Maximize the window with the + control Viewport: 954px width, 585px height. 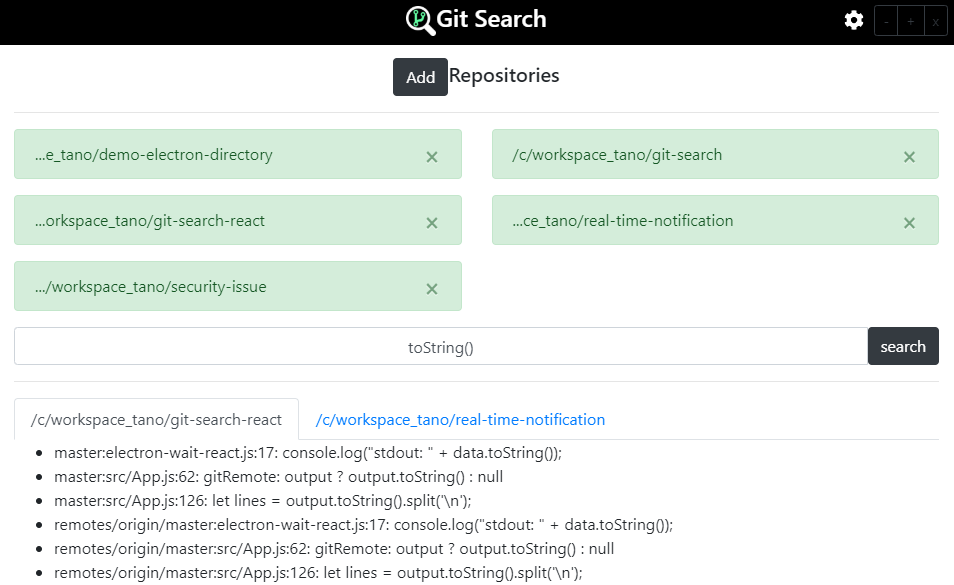click(x=910, y=20)
